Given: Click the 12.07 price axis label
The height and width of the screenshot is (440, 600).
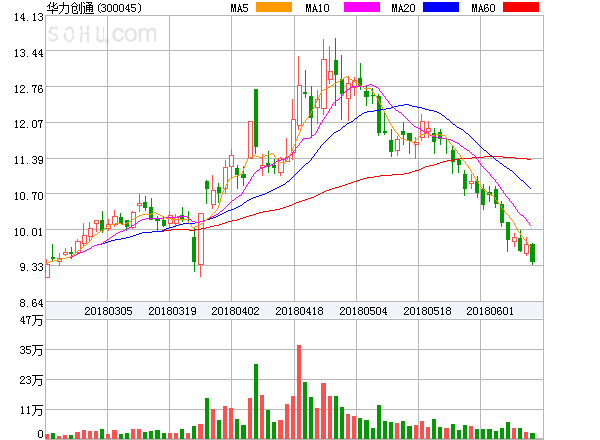Looking at the screenshot, I should 29,124.
